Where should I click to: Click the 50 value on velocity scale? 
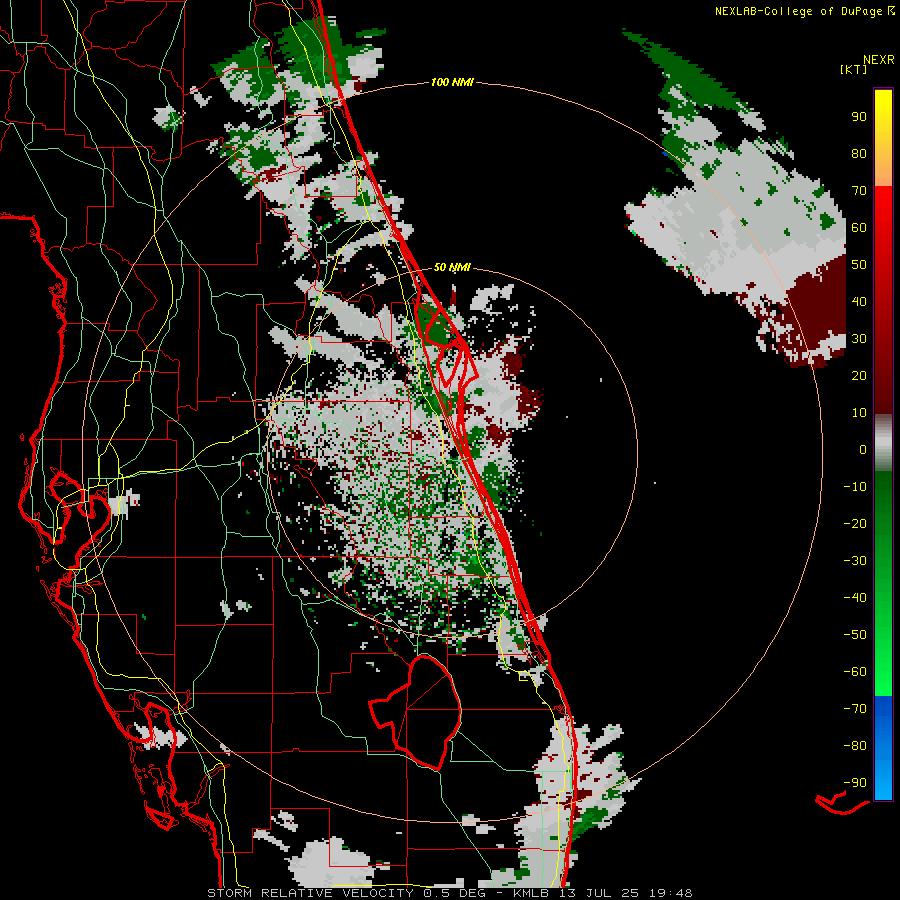pyautogui.click(x=859, y=265)
